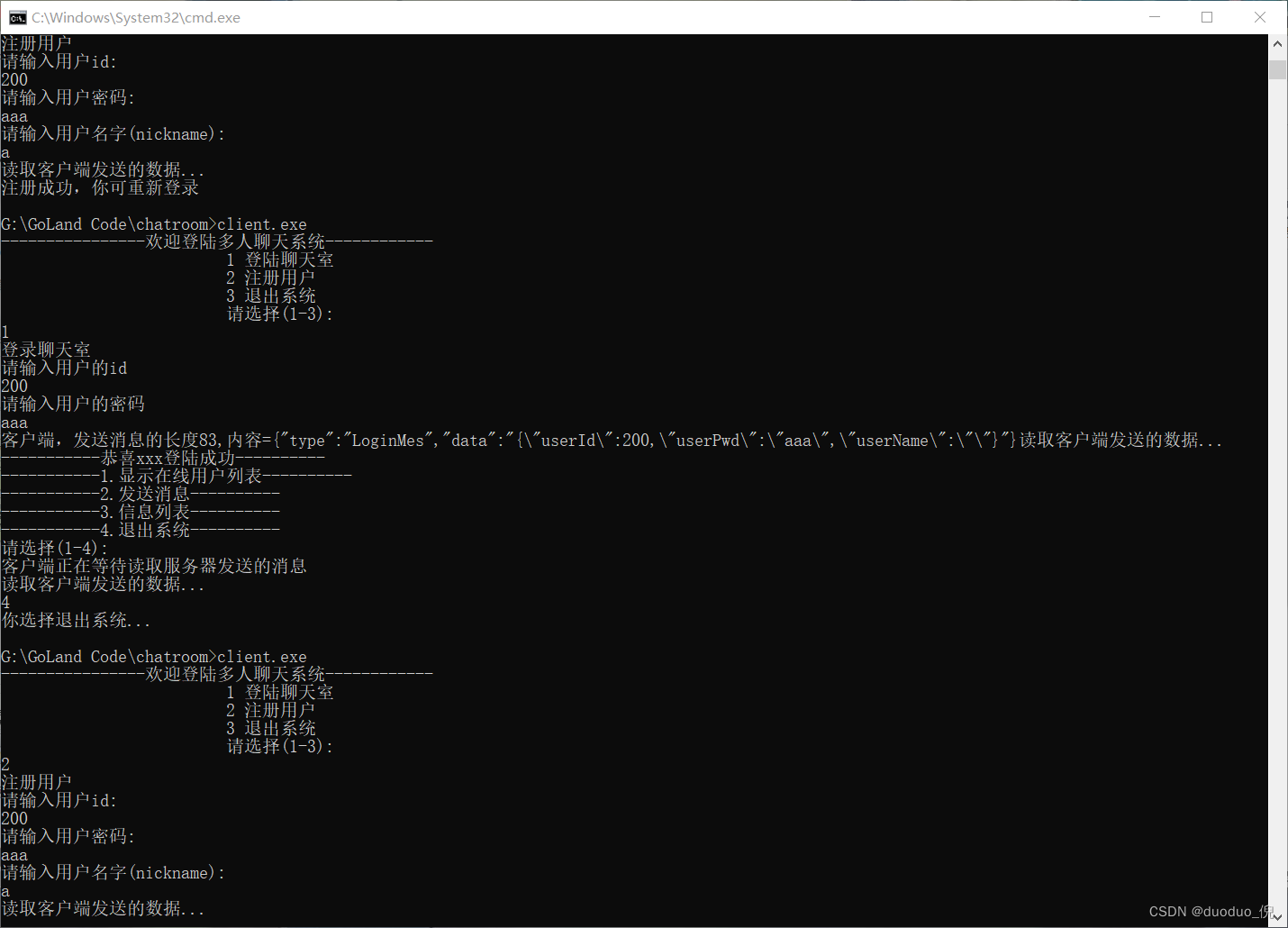This screenshot has height=928, width=1288.
Task: Click the first 2 注册用户 menu line
Action: tap(271, 277)
